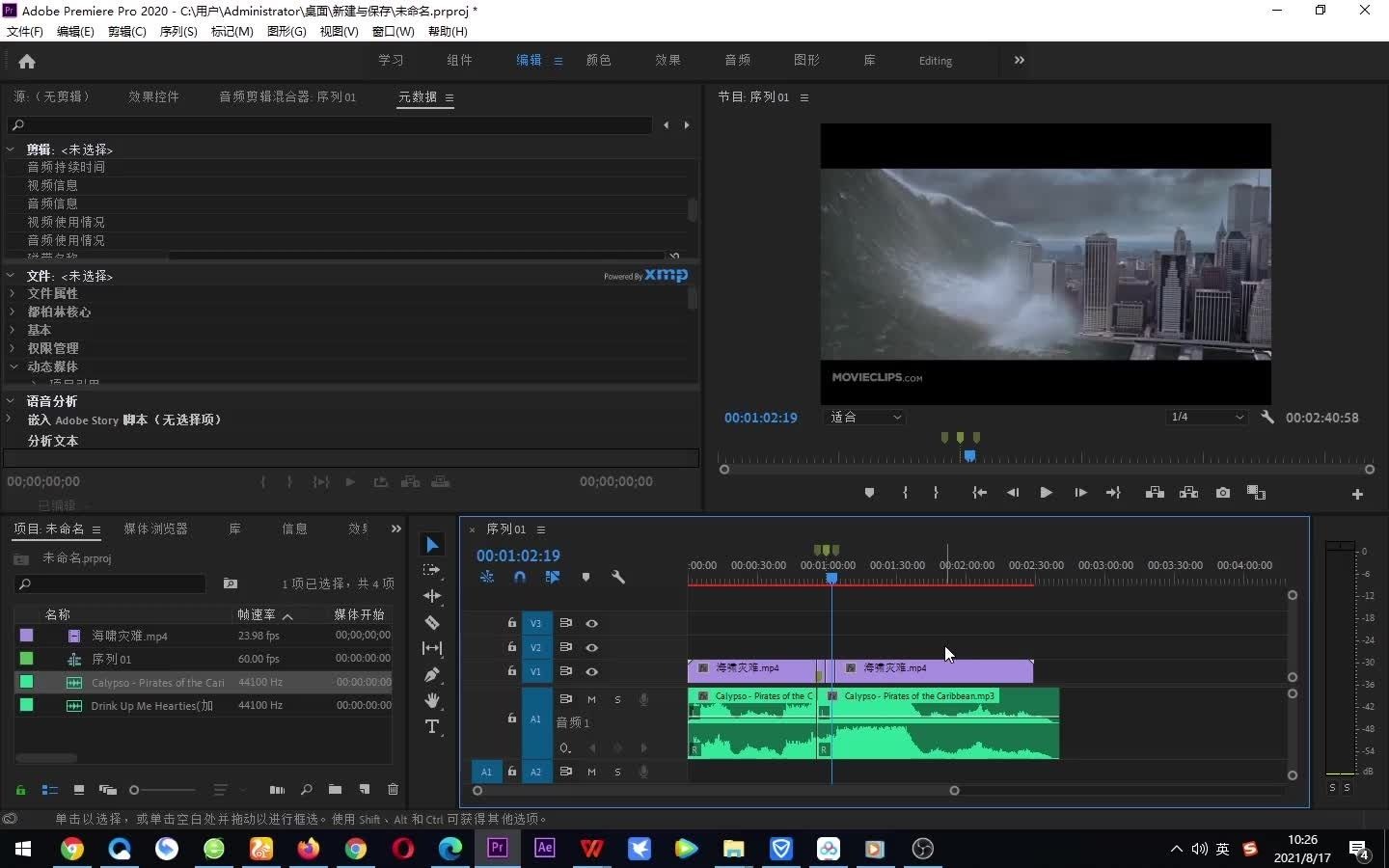Switch to 音频 workspace
Viewport: 1389px width, 868px height.
coord(737,60)
